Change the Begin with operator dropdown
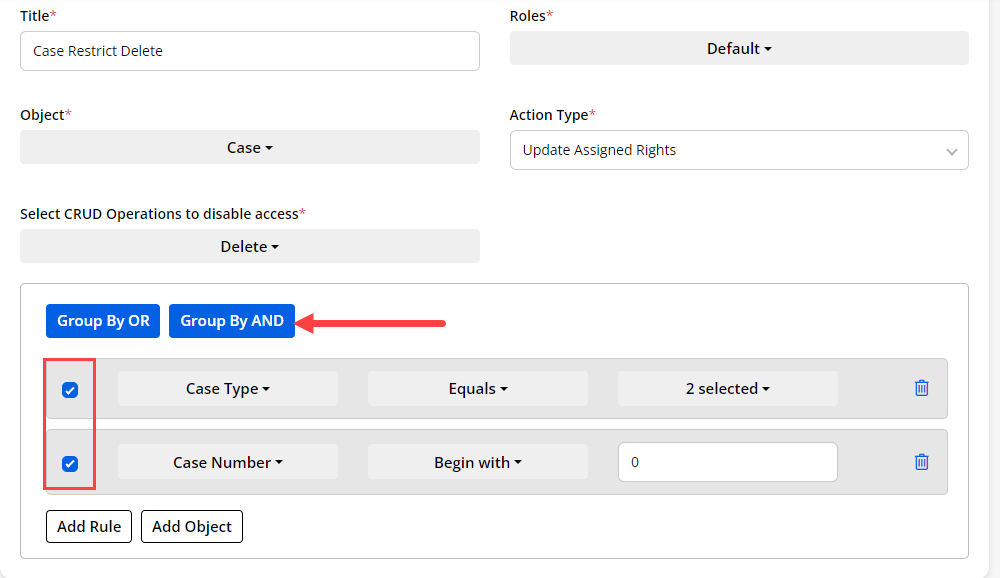 click(478, 462)
